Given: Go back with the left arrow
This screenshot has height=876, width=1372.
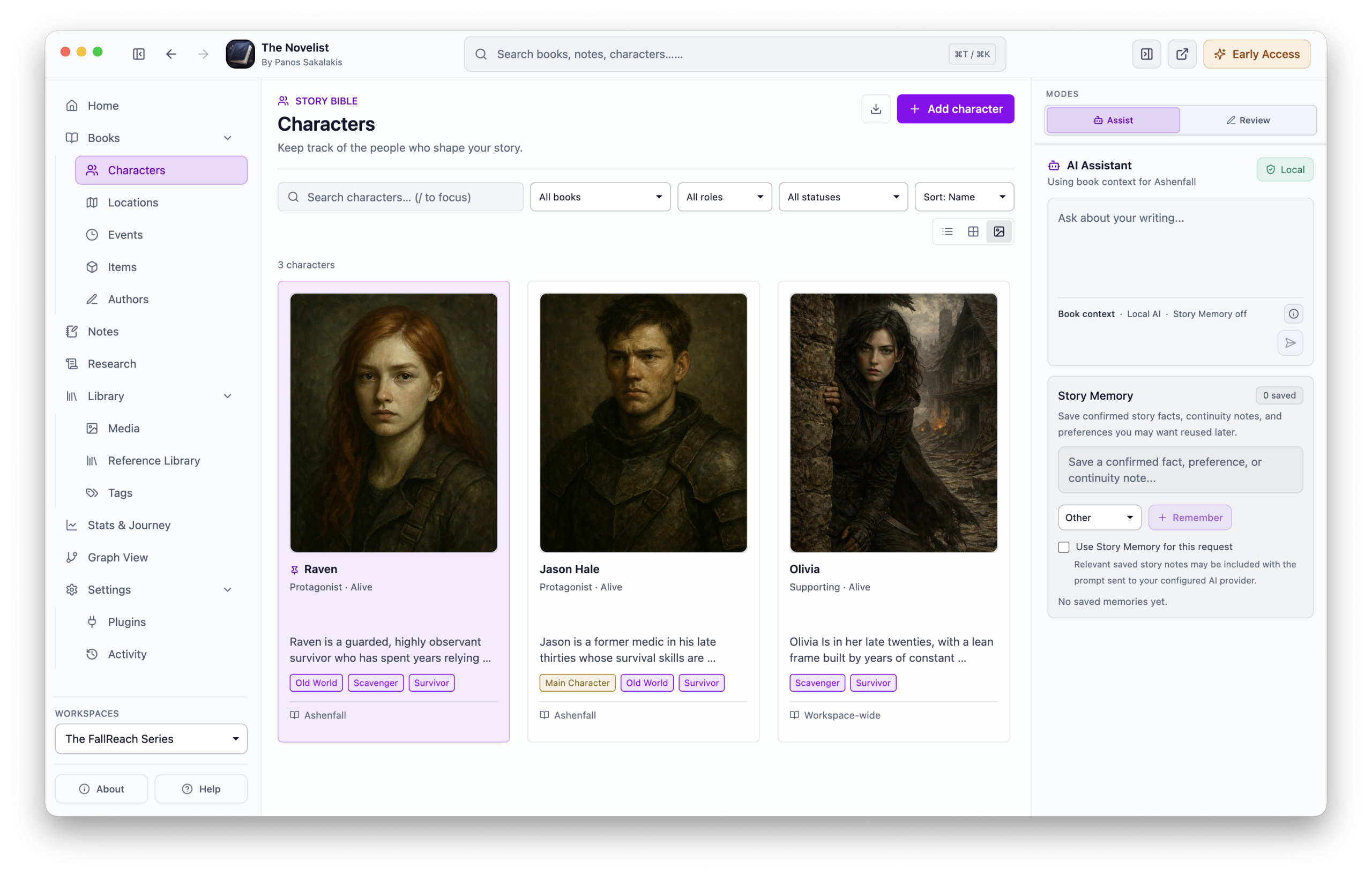Looking at the screenshot, I should coord(171,54).
